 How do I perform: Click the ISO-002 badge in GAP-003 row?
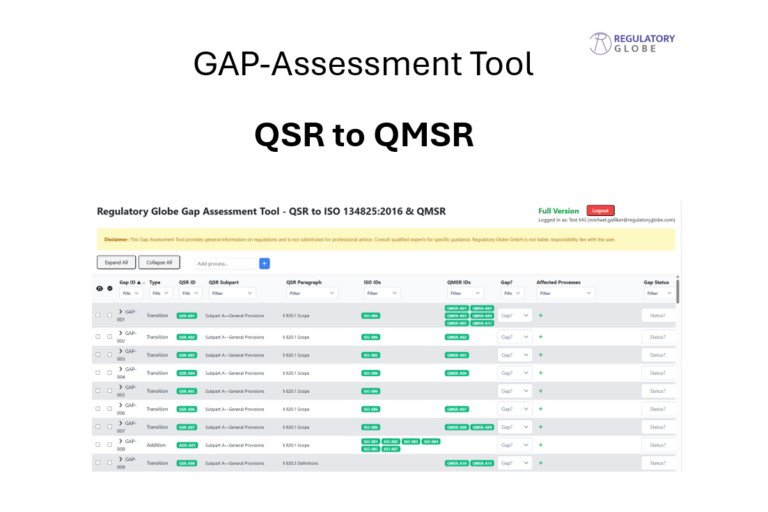pyautogui.click(x=371, y=355)
